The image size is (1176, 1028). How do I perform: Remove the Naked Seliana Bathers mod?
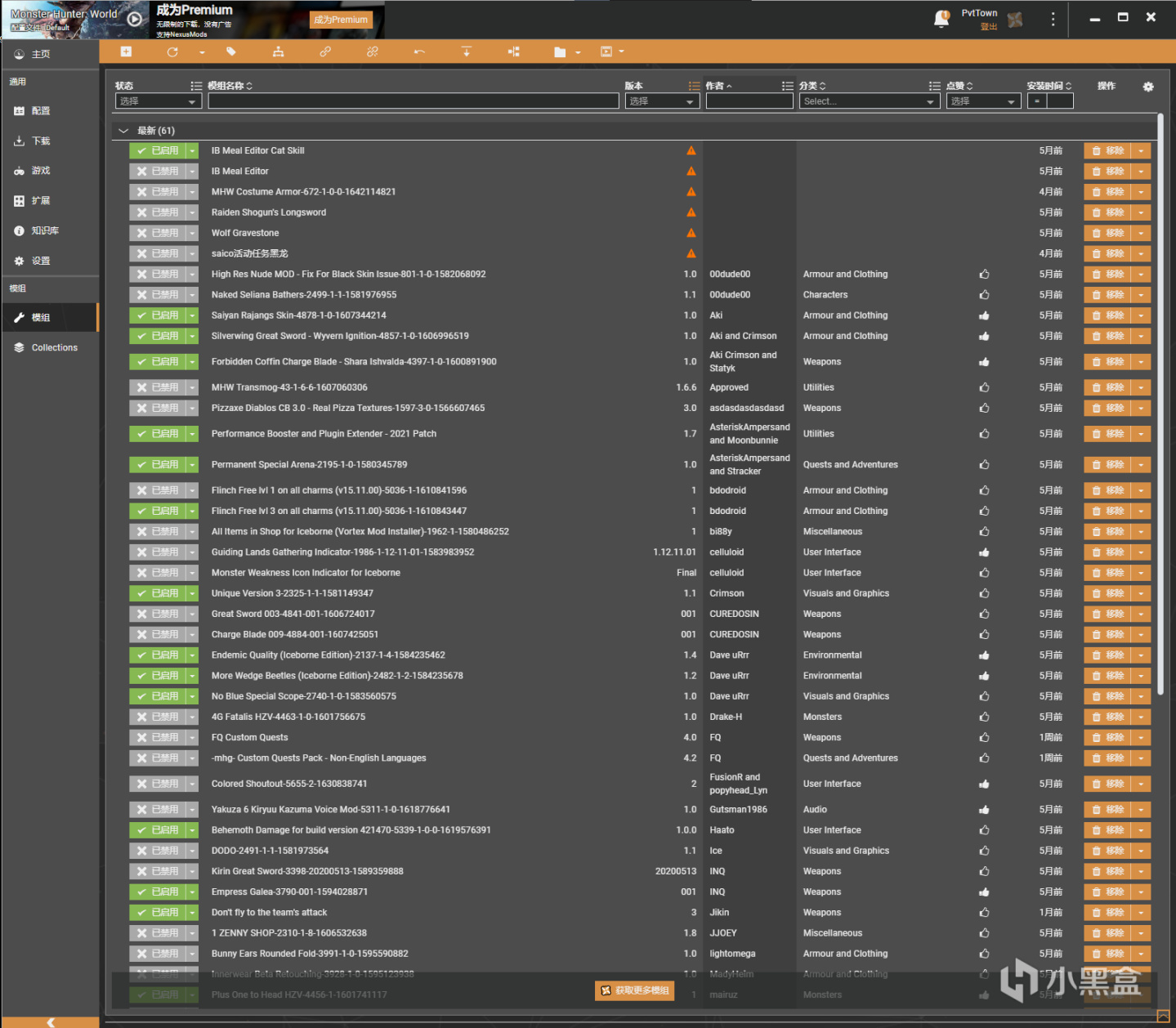tap(1107, 295)
